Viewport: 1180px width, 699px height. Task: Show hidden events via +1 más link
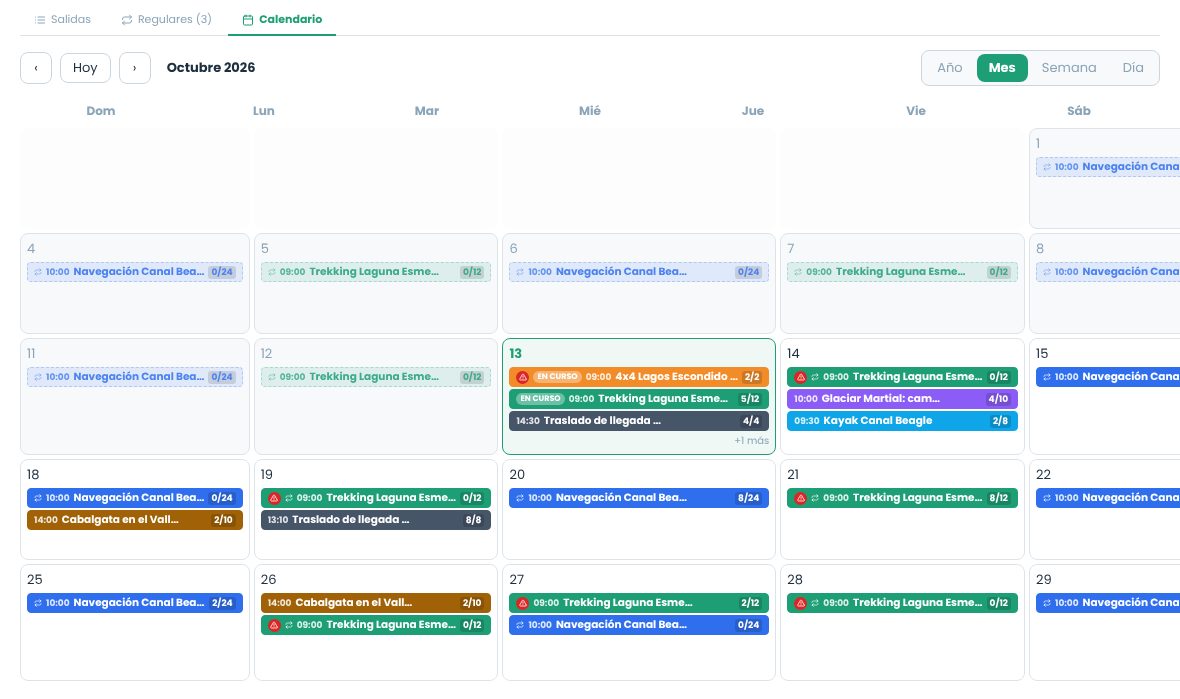coord(751,441)
